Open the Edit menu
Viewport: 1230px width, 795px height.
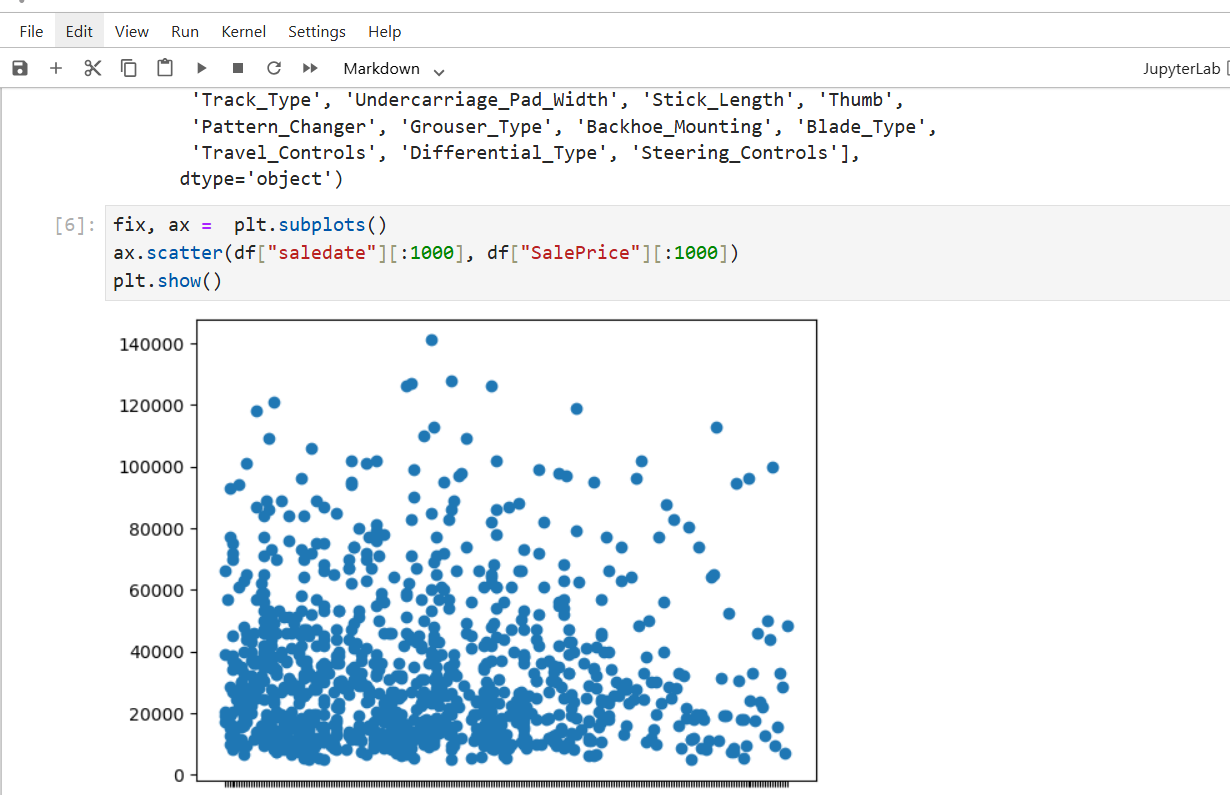pos(79,31)
